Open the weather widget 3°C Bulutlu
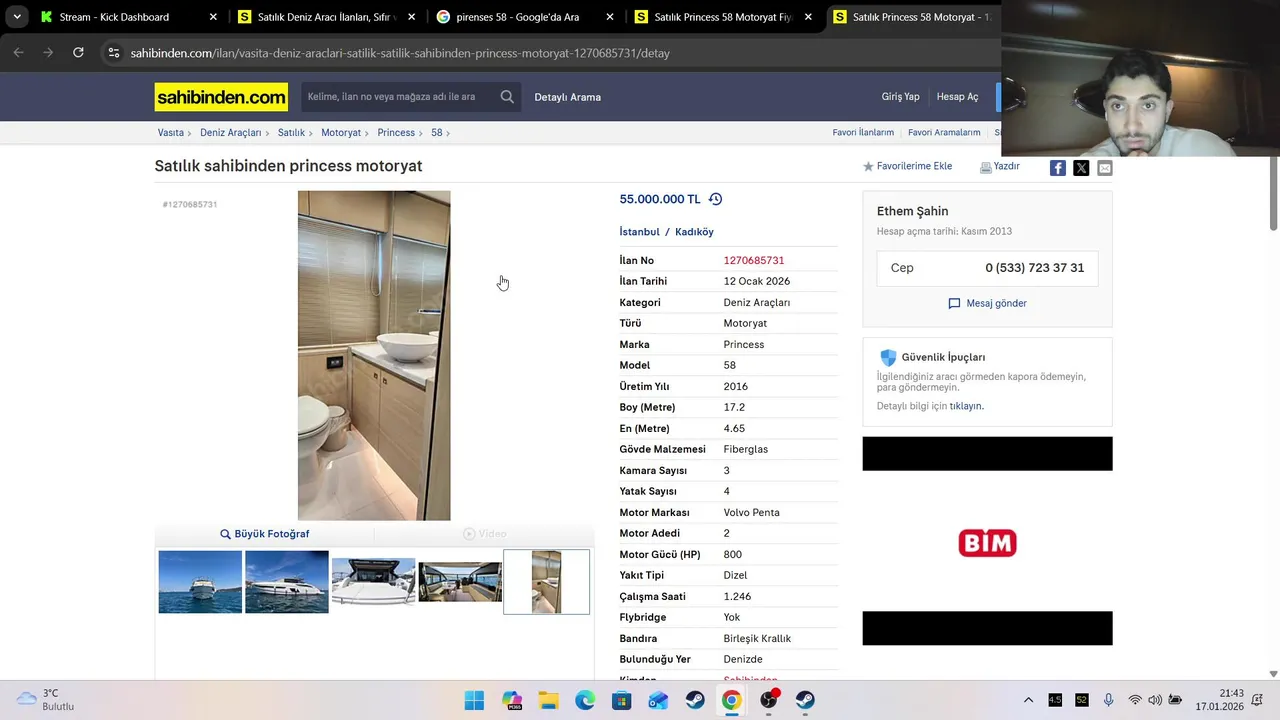This screenshot has height=720, width=1280. pos(46,700)
